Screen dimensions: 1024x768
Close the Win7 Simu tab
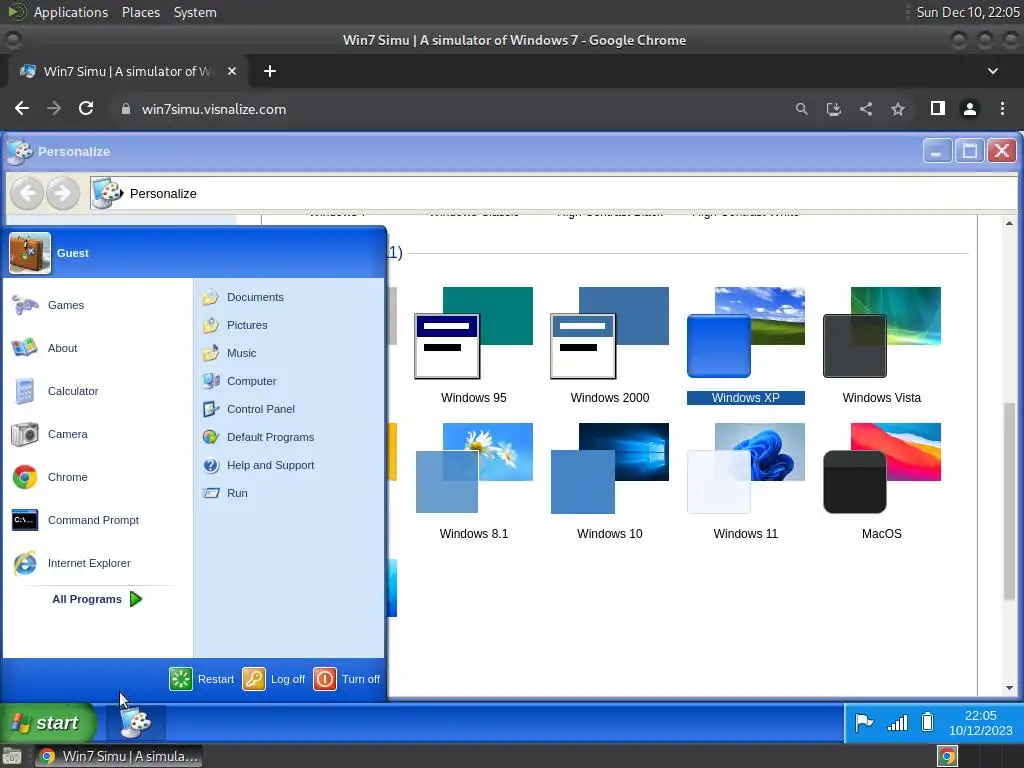[231, 71]
